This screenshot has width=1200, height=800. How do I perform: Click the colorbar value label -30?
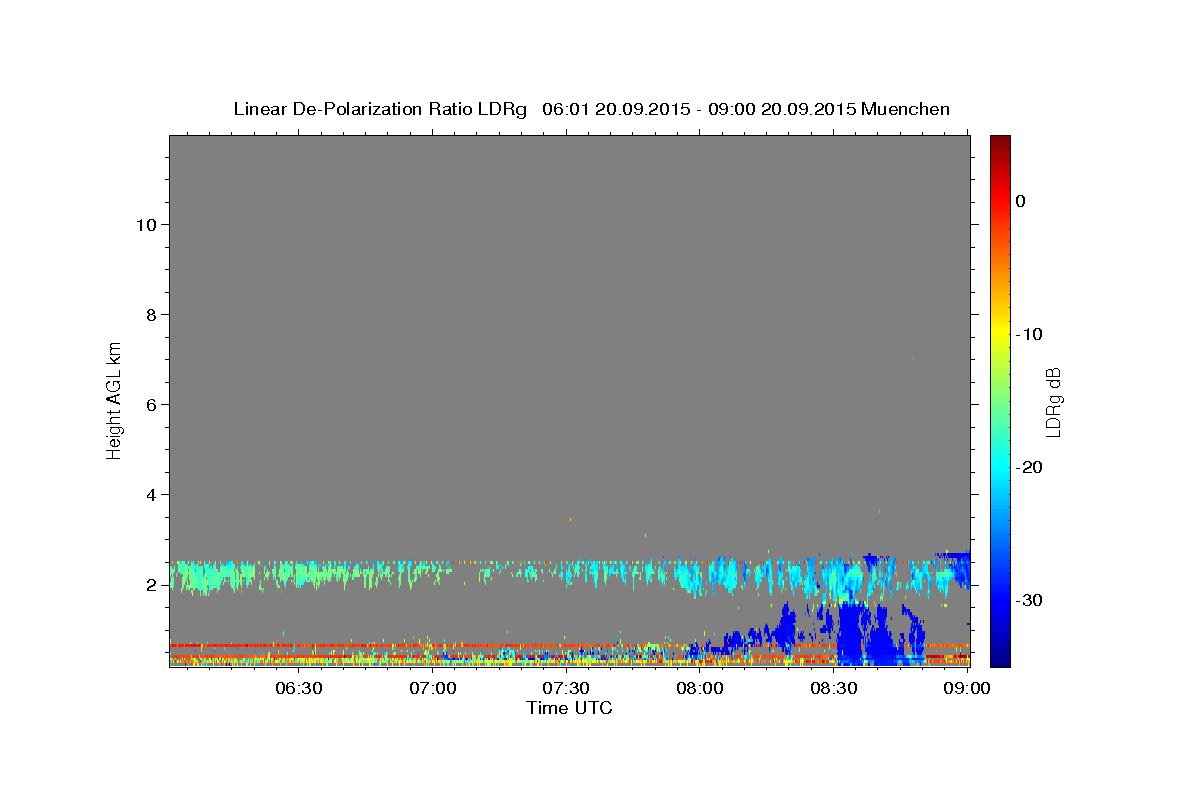pyautogui.click(x=1027, y=600)
